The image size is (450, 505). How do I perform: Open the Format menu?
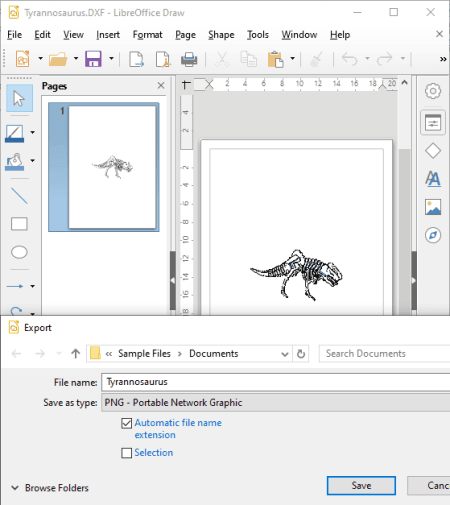pos(147,35)
